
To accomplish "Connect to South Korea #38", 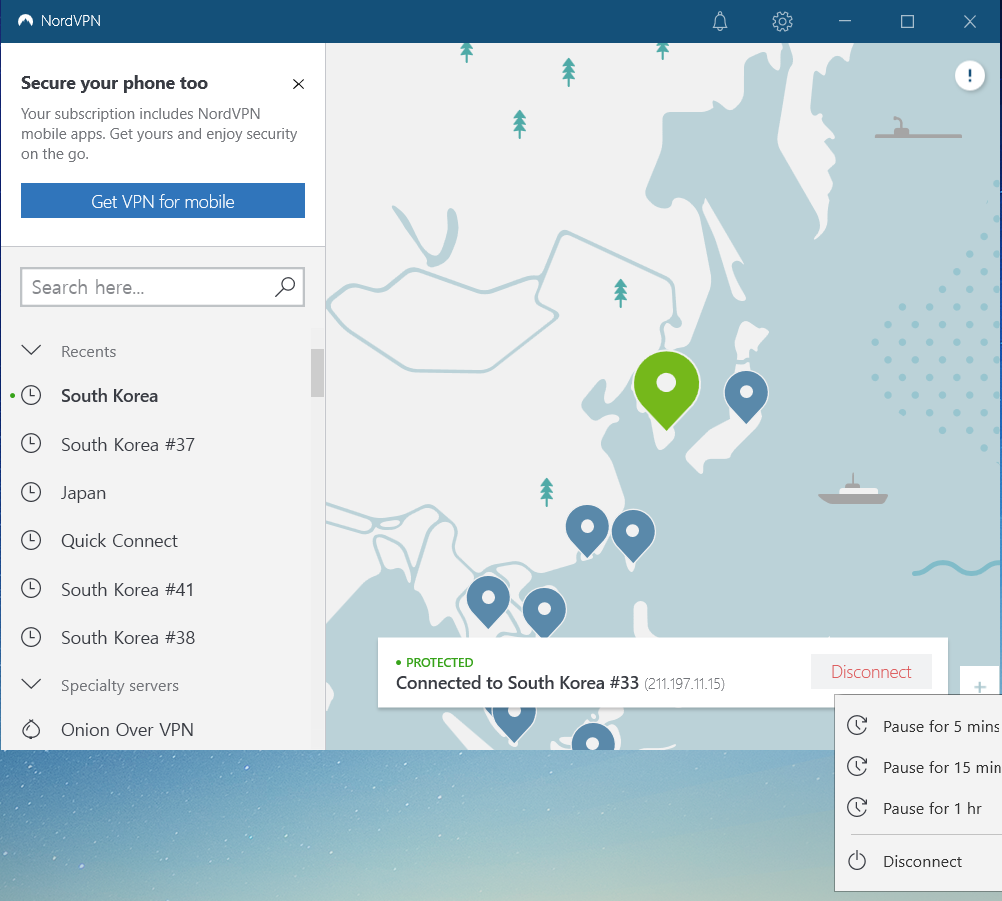I will (128, 637).
